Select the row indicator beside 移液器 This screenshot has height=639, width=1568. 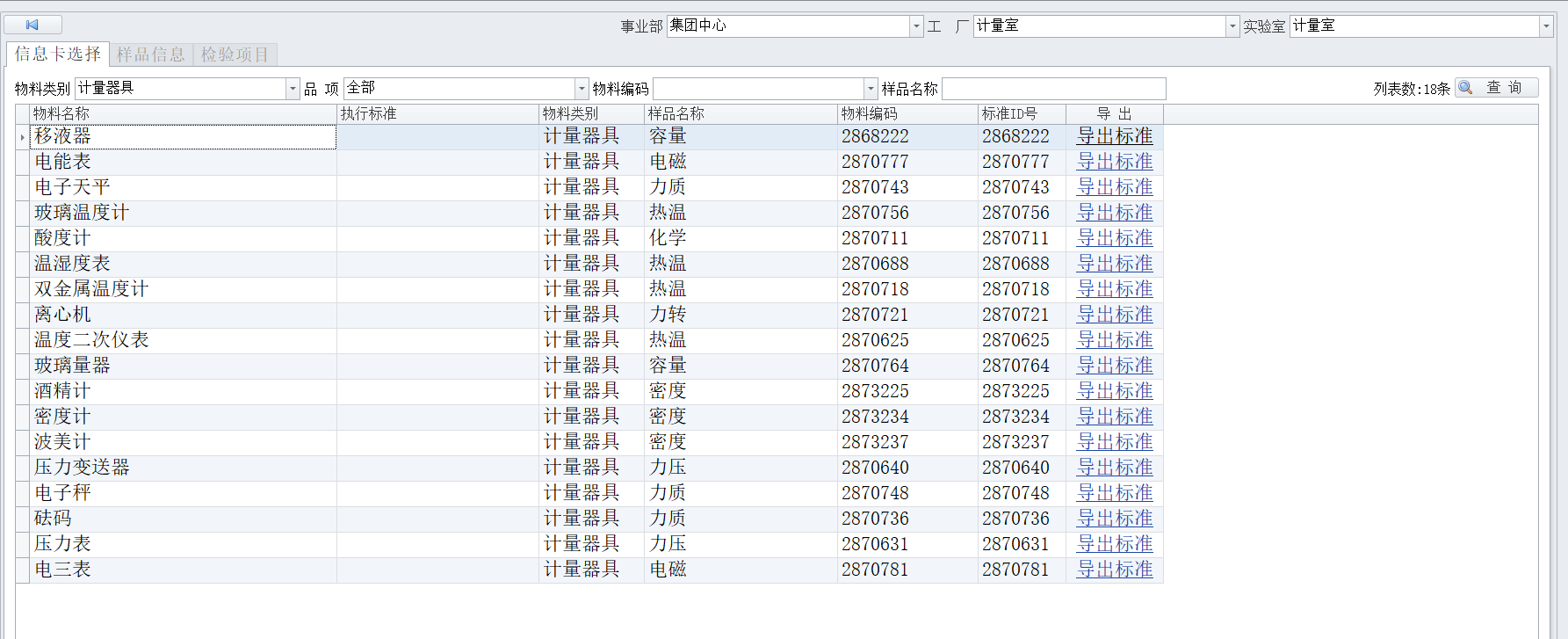[x=23, y=137]
